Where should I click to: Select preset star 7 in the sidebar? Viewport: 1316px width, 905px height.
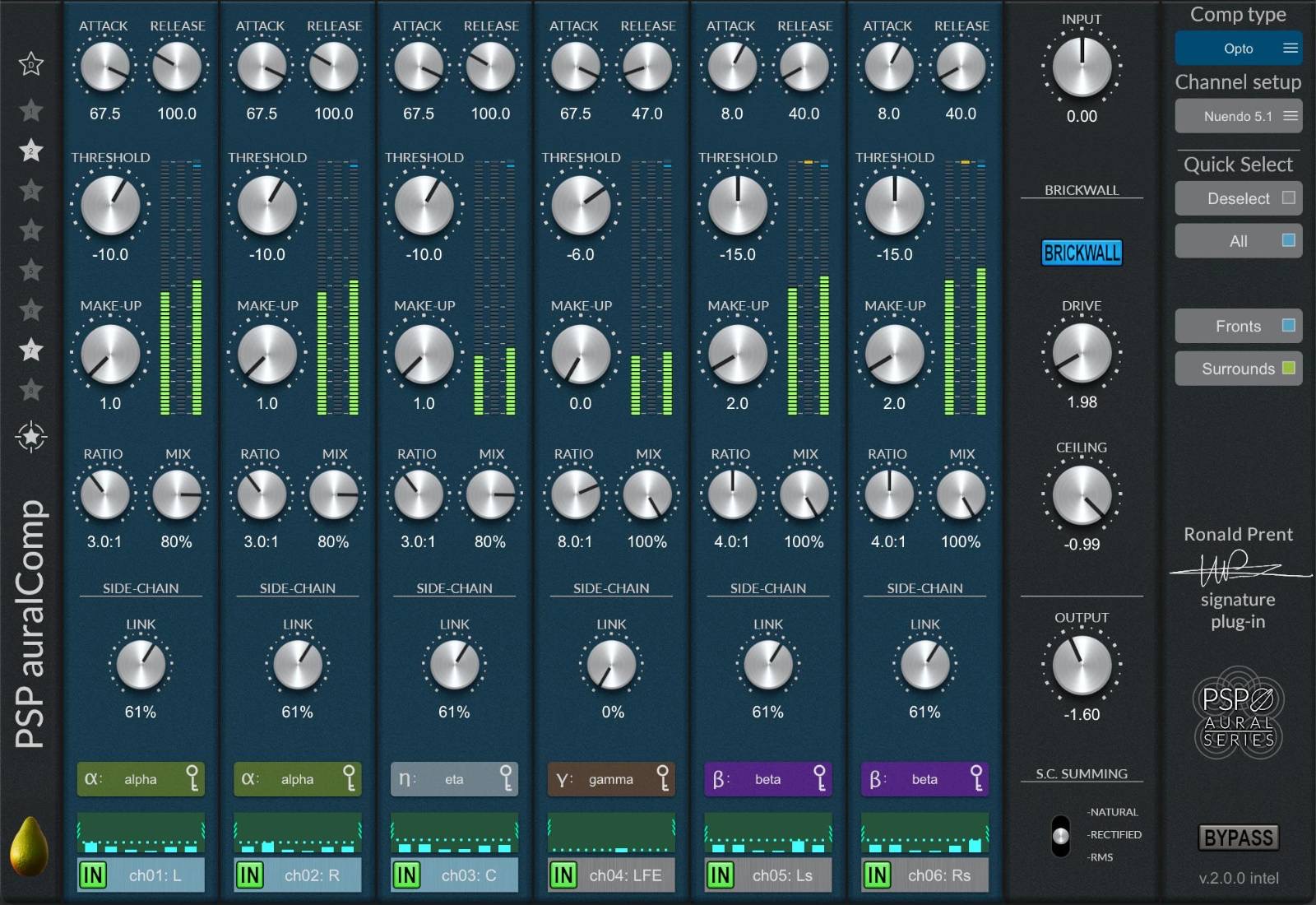coord(31,350)
